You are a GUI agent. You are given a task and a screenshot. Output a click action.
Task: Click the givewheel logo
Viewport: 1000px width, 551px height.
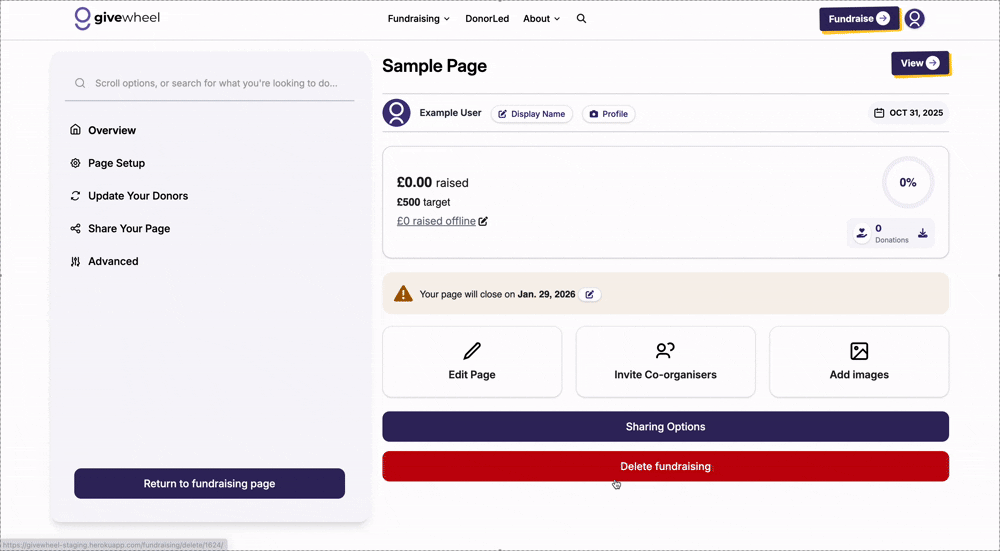click(x=117, y=18)
